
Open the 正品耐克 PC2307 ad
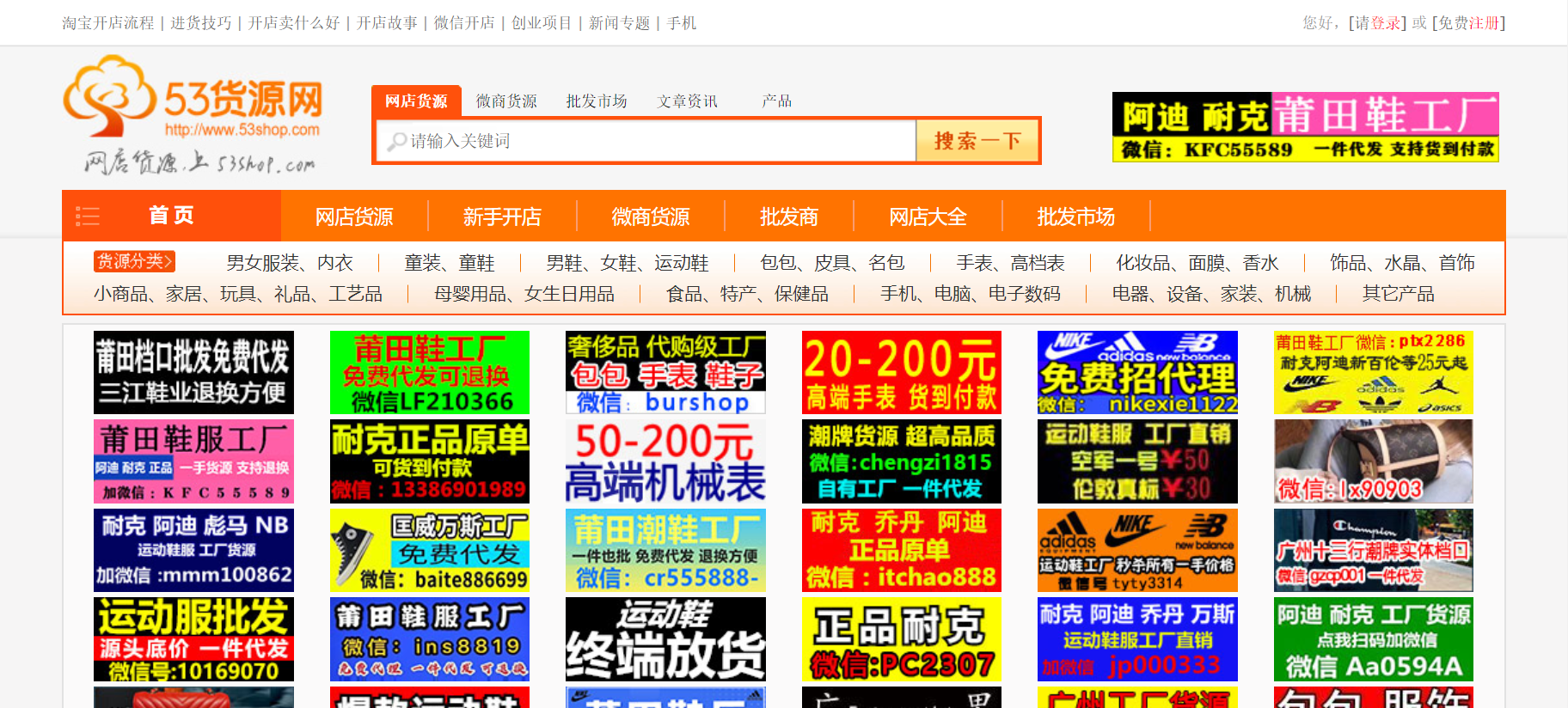tap(902, 639)
